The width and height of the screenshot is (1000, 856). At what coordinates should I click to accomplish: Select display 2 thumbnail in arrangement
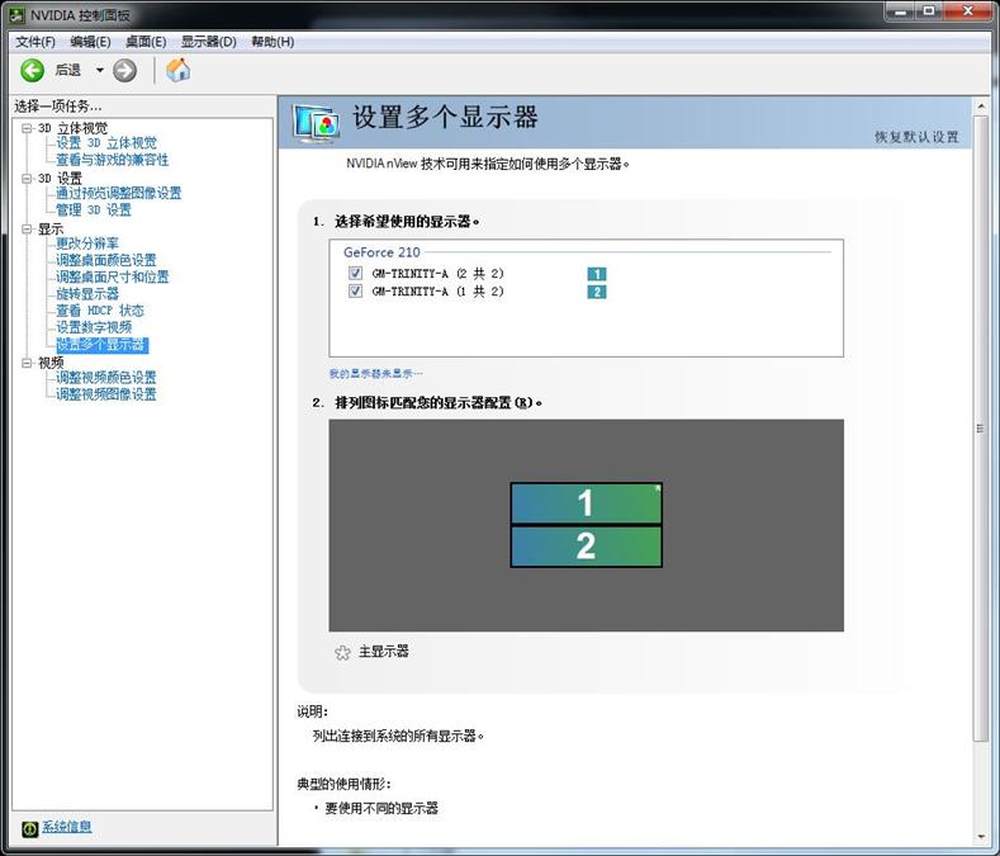[x=586, y=546]
